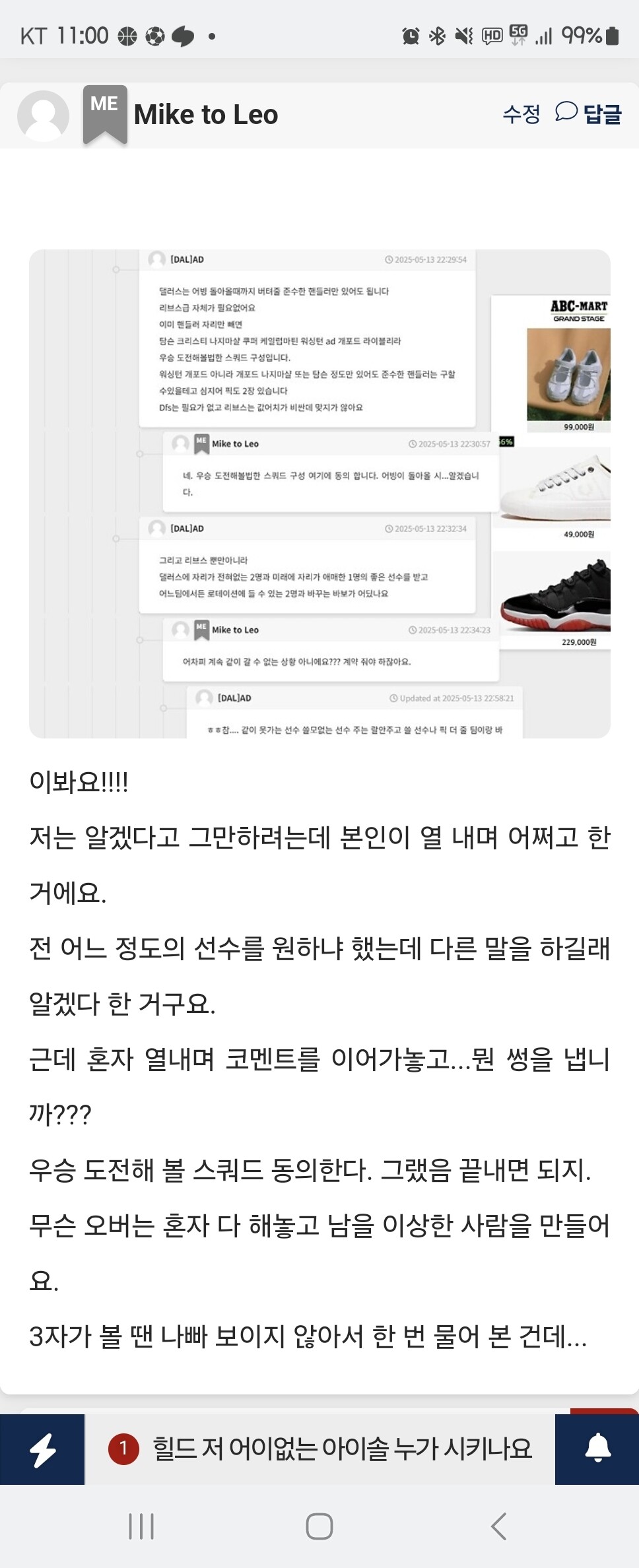Open the default user avatar
Image resolution: width=639 pixels, height=1568 pixels.
tap(43, 115)
